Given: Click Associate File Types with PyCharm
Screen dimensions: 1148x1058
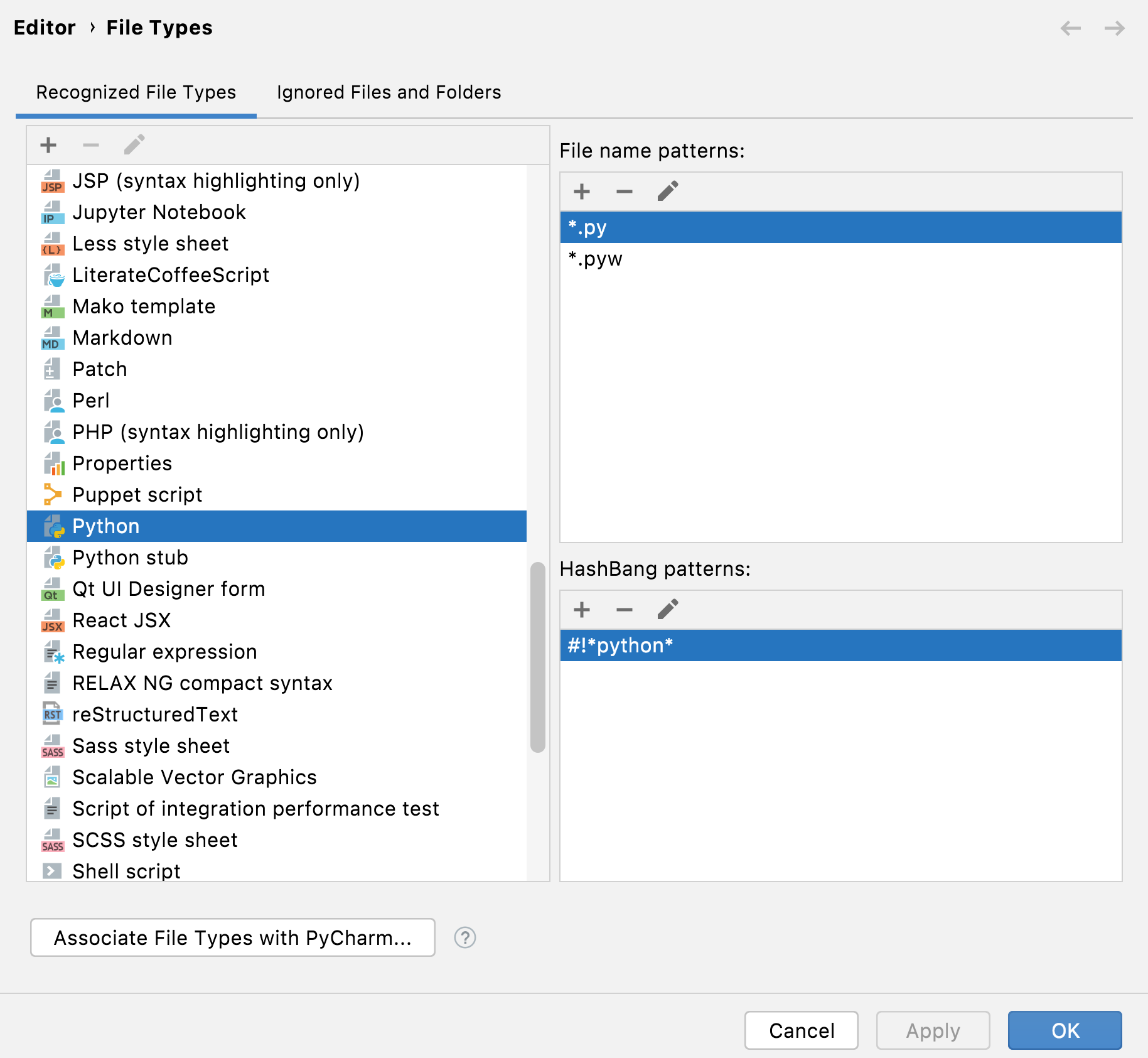Looking at the screenshot, I should pos(232,937).
